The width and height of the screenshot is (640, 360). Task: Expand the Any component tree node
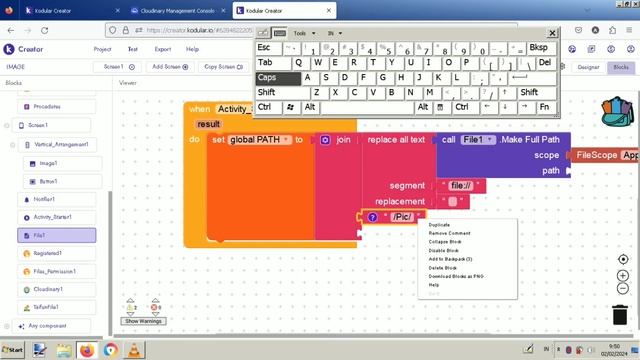tap(7, 326)
